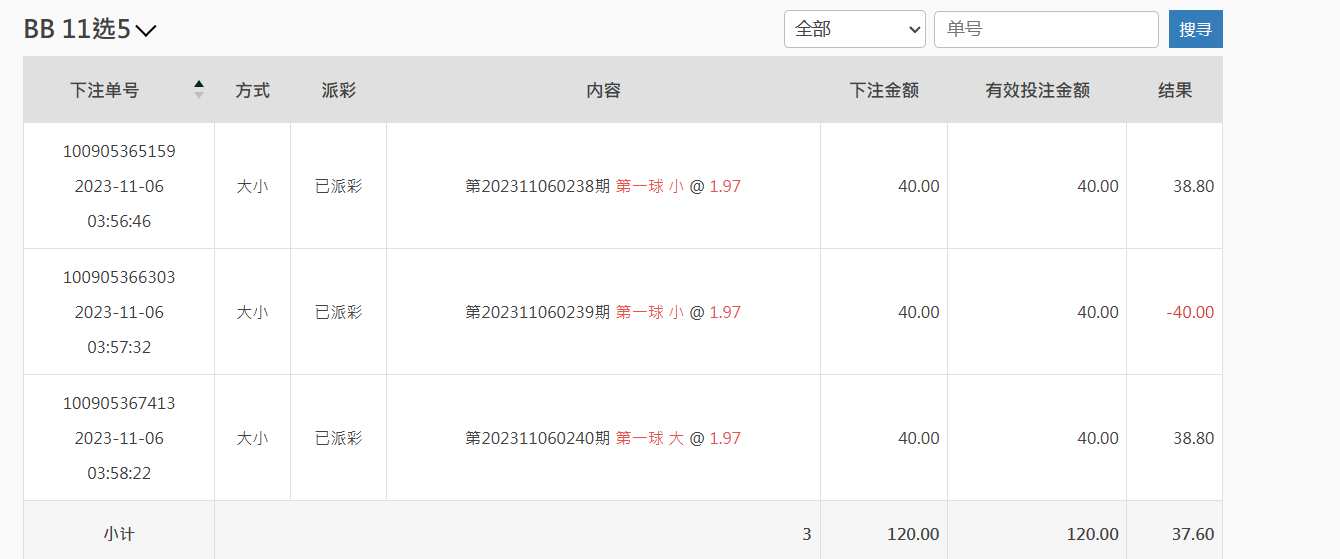Open bet order number 100905366303
The image size is (1340, 559).
pyautogui.click(x=119, y=278)
